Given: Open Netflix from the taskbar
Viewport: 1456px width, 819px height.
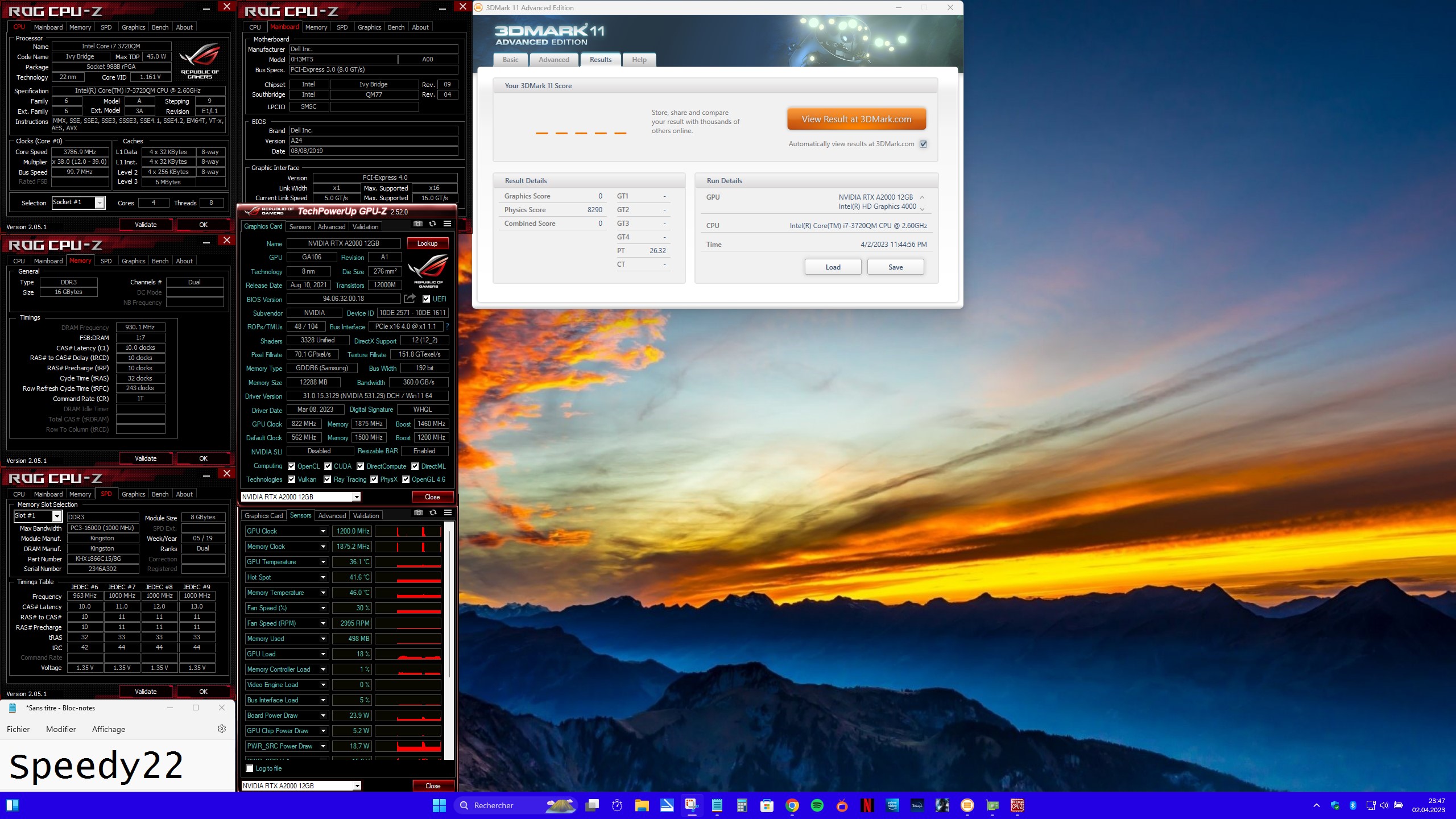Looking at the screenshot, I should 867,805.
